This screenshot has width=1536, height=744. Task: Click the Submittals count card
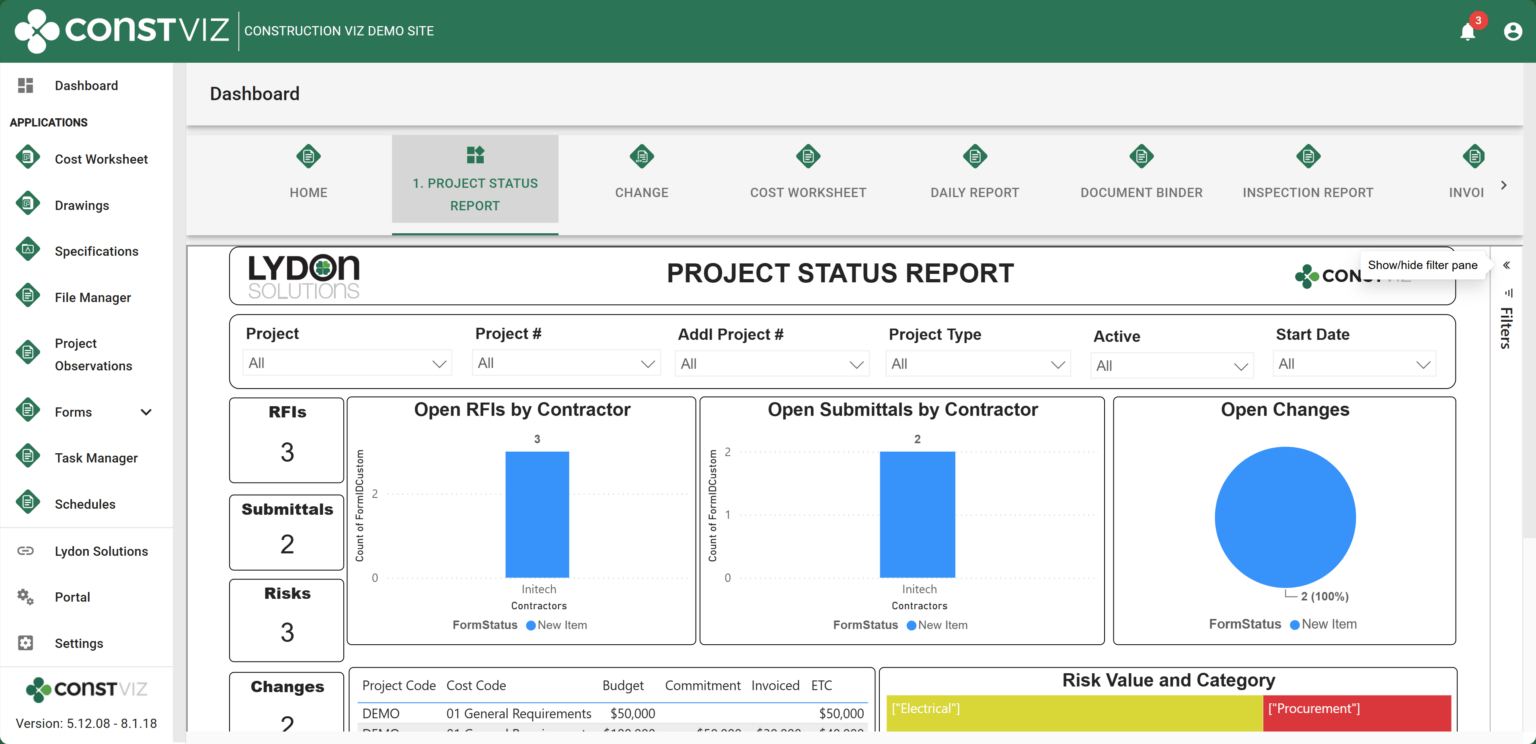[287, 532]
